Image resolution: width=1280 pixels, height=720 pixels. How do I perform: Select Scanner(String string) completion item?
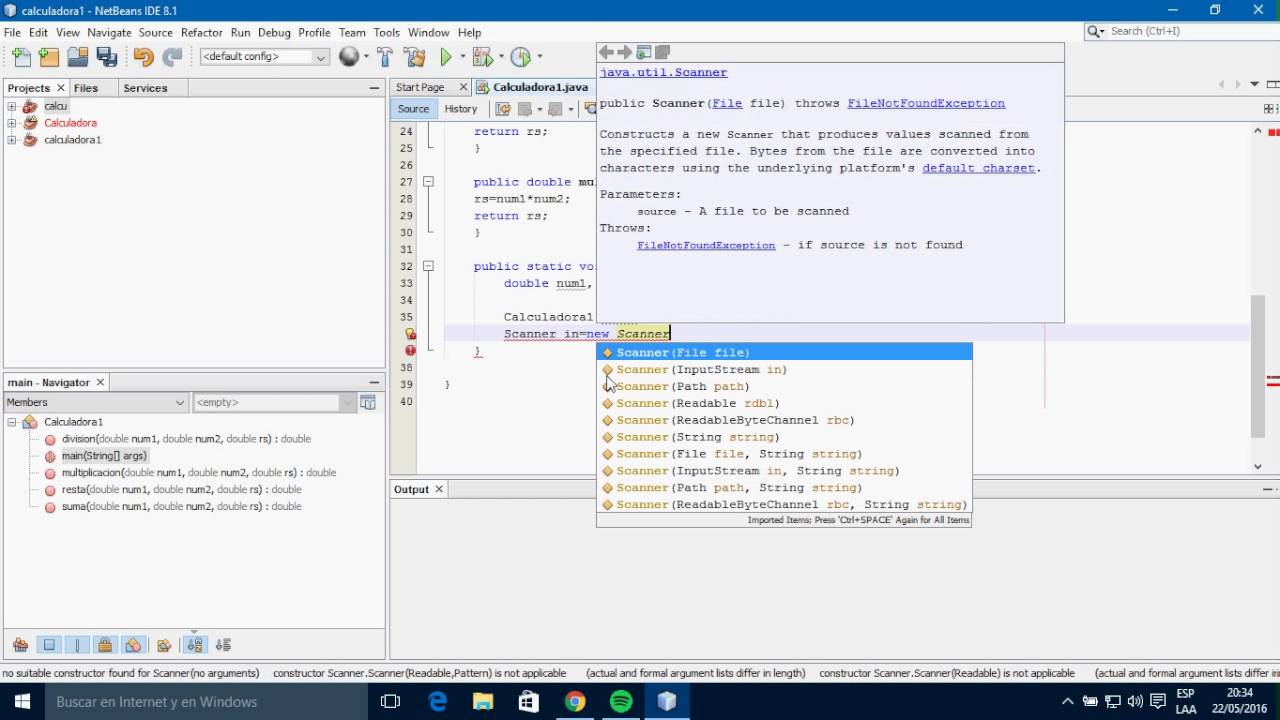click(784, 437)
